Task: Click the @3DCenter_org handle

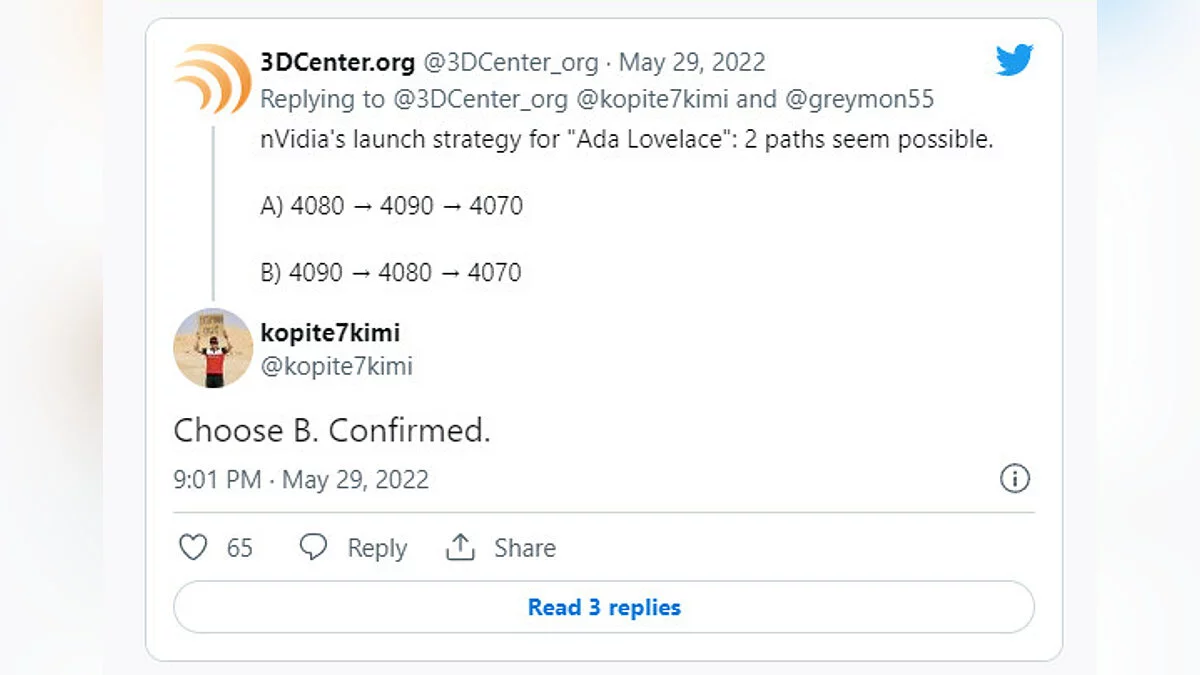Action: pyautogui.click(x=511, y=62)
